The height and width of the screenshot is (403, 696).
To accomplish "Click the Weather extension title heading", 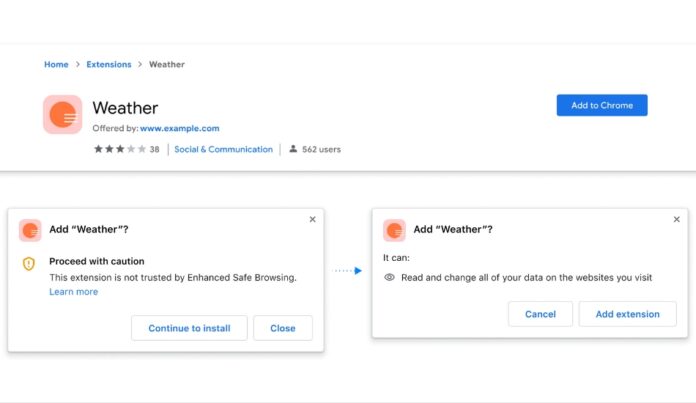I will (x=125, y=108).
